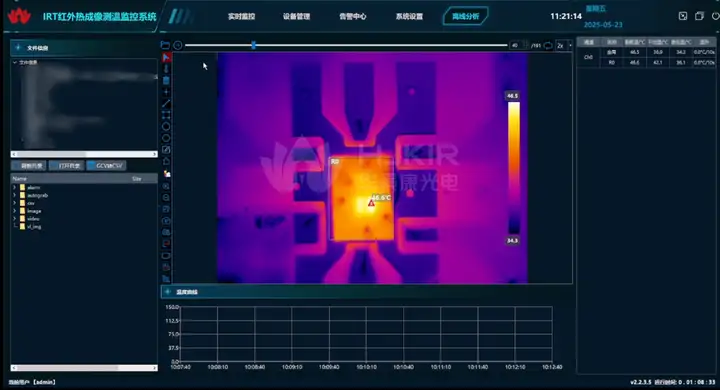
Task: Open the 告警中心 tab
Action: pos(353,17)
